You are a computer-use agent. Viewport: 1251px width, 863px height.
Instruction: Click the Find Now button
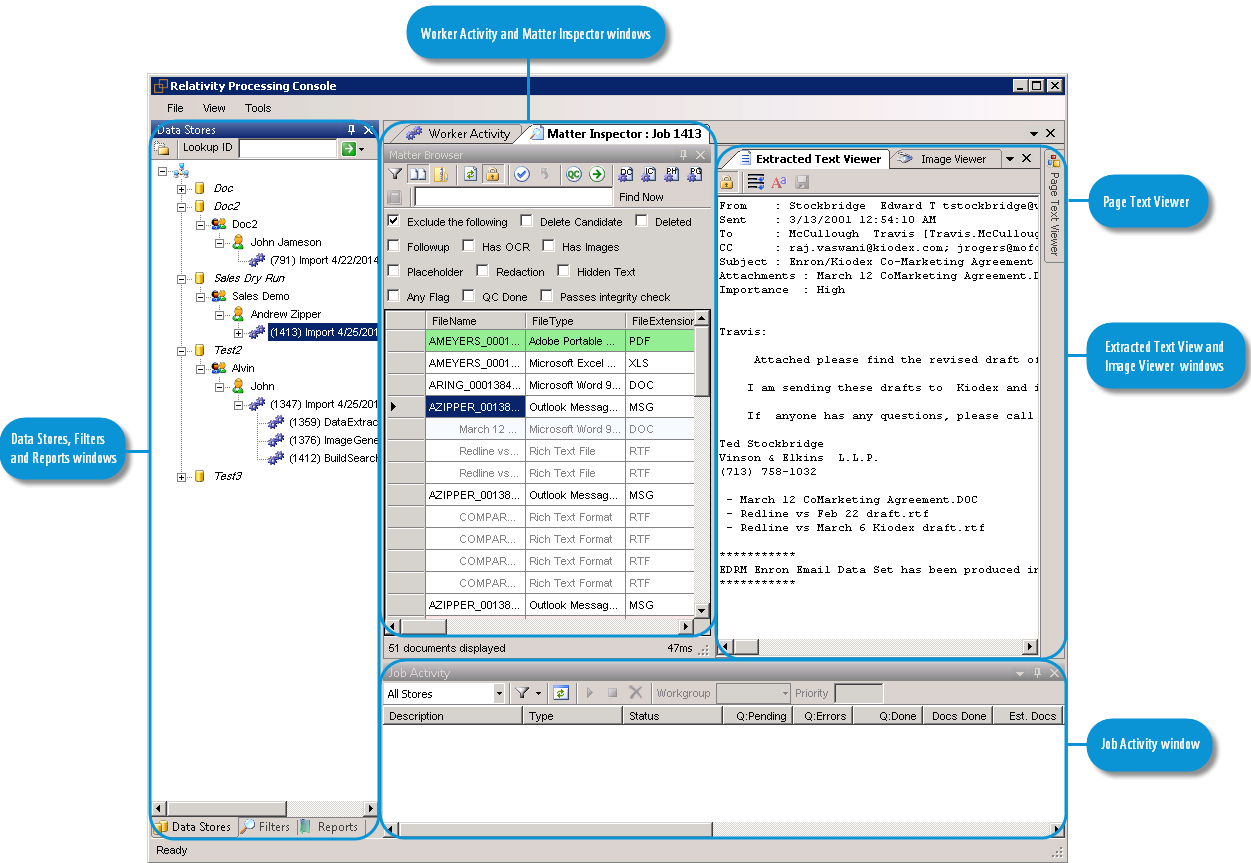641,197
